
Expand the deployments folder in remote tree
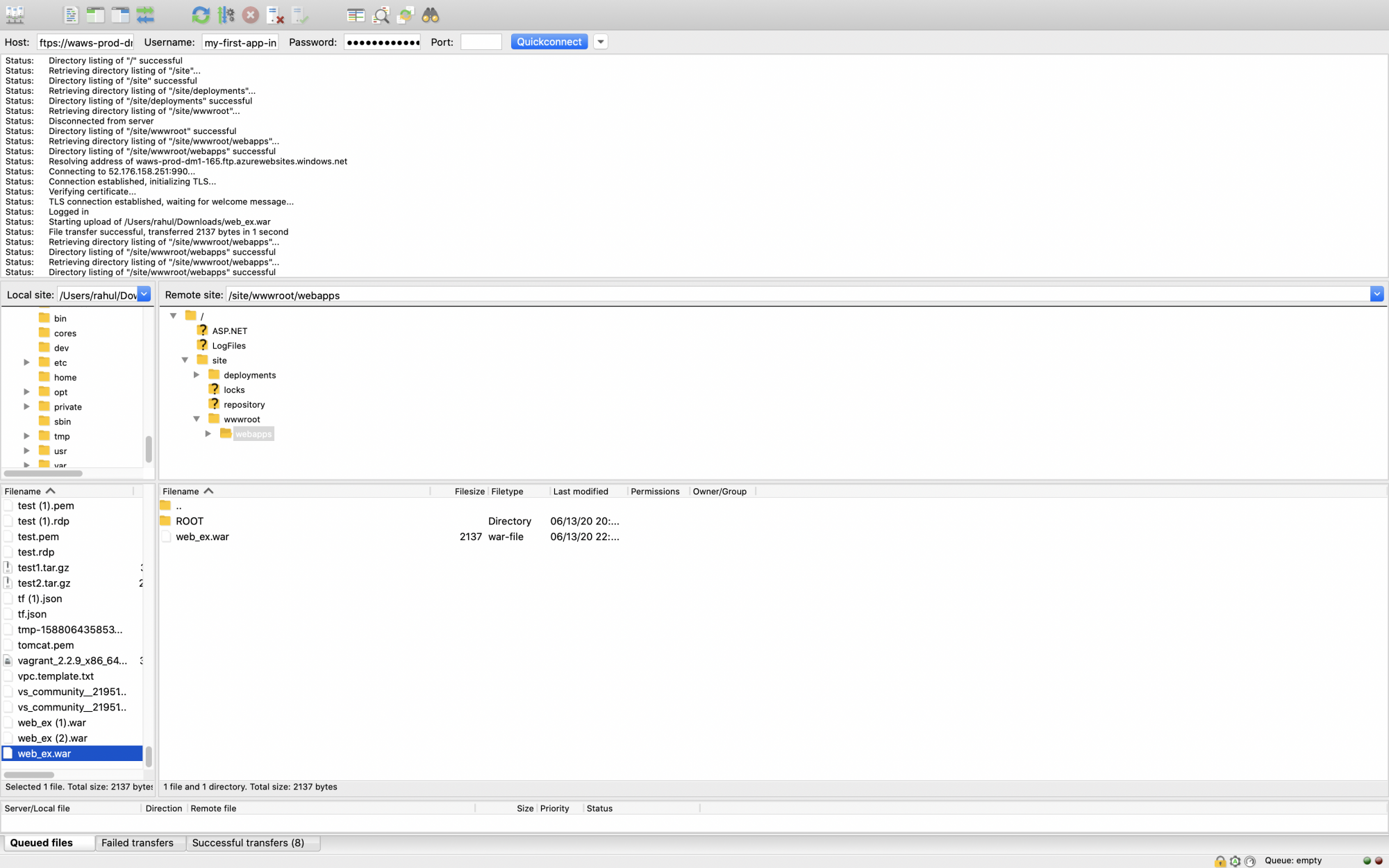(197, 375)
